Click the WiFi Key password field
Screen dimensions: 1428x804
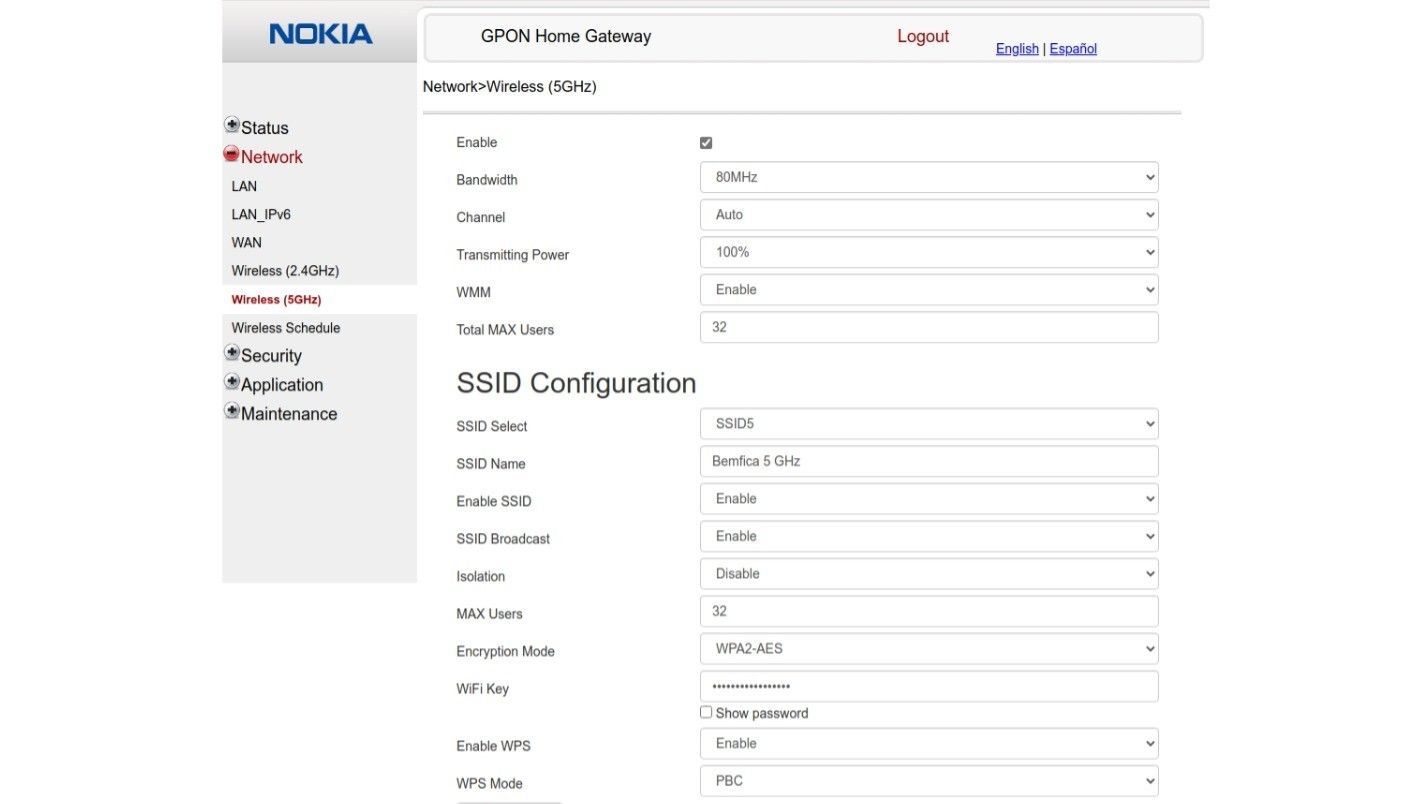coord(928,687)
